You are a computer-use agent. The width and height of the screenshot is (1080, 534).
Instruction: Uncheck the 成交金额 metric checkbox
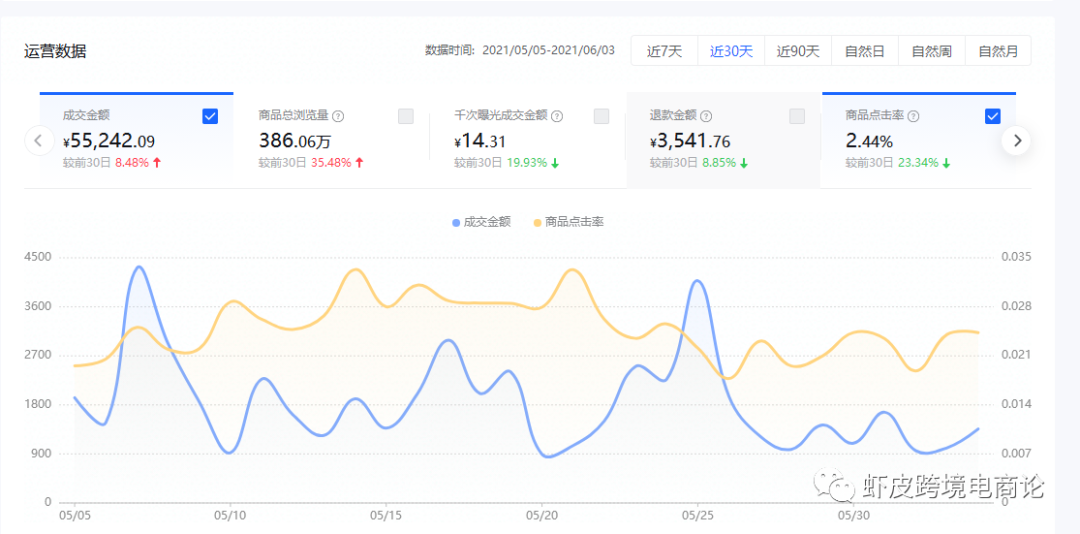pyautogui.click(x=210, y=116)
